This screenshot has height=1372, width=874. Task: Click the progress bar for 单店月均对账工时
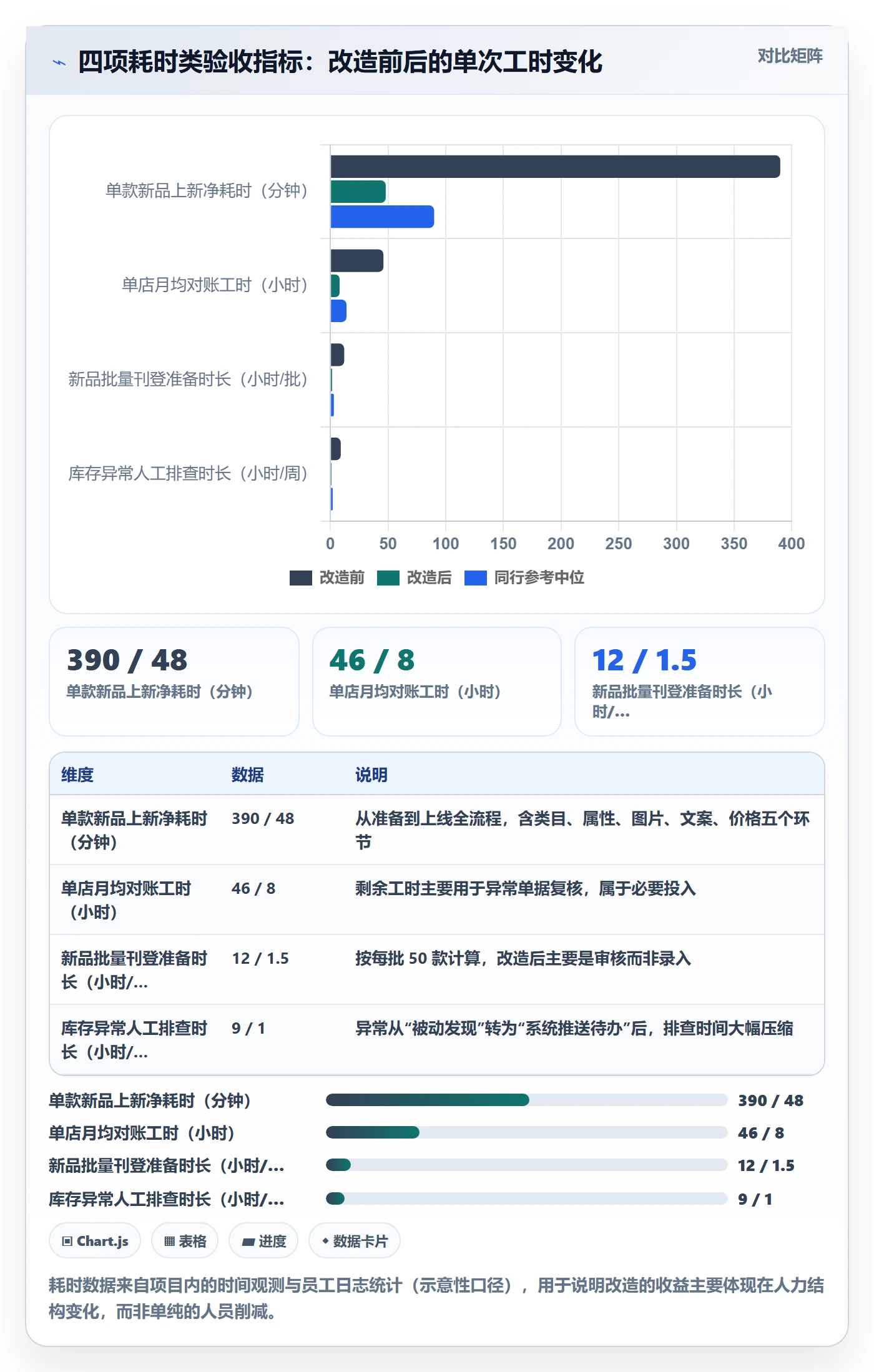[x=527, y=1132]
